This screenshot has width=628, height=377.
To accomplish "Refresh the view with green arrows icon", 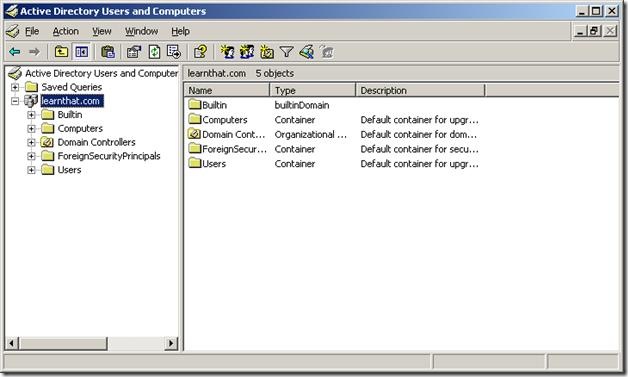I will (x=154, y=52).
